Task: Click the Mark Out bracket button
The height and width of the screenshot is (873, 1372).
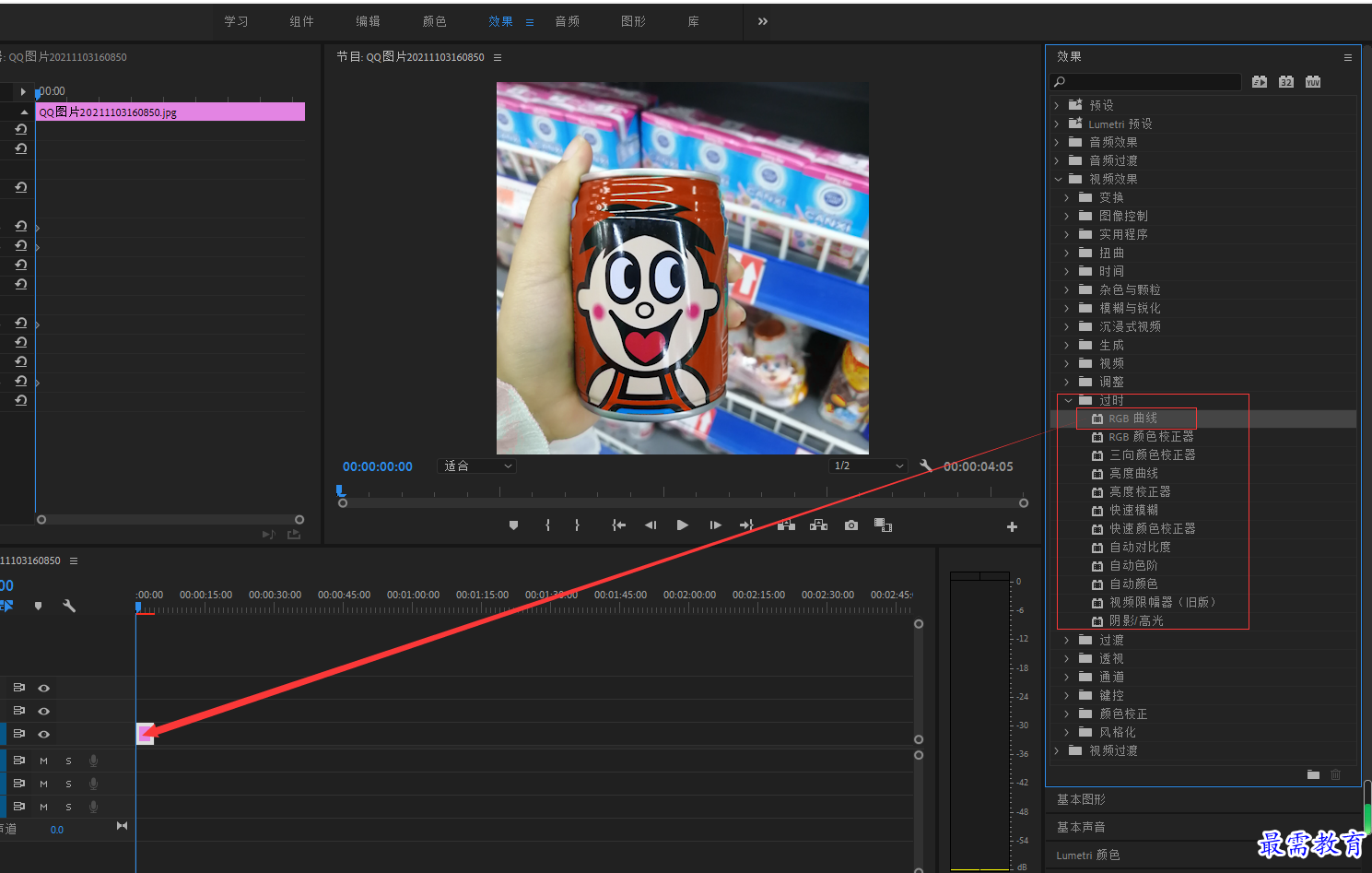Action: coord(577,525)
